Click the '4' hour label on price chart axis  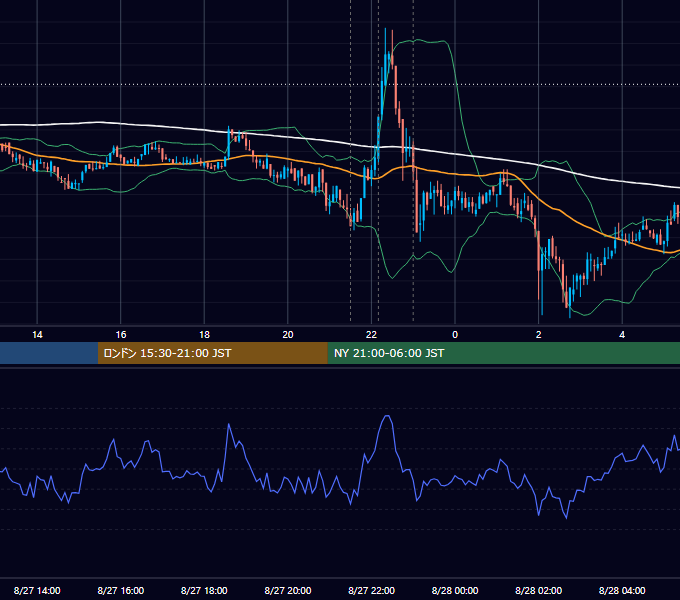[x=622, y=335]
